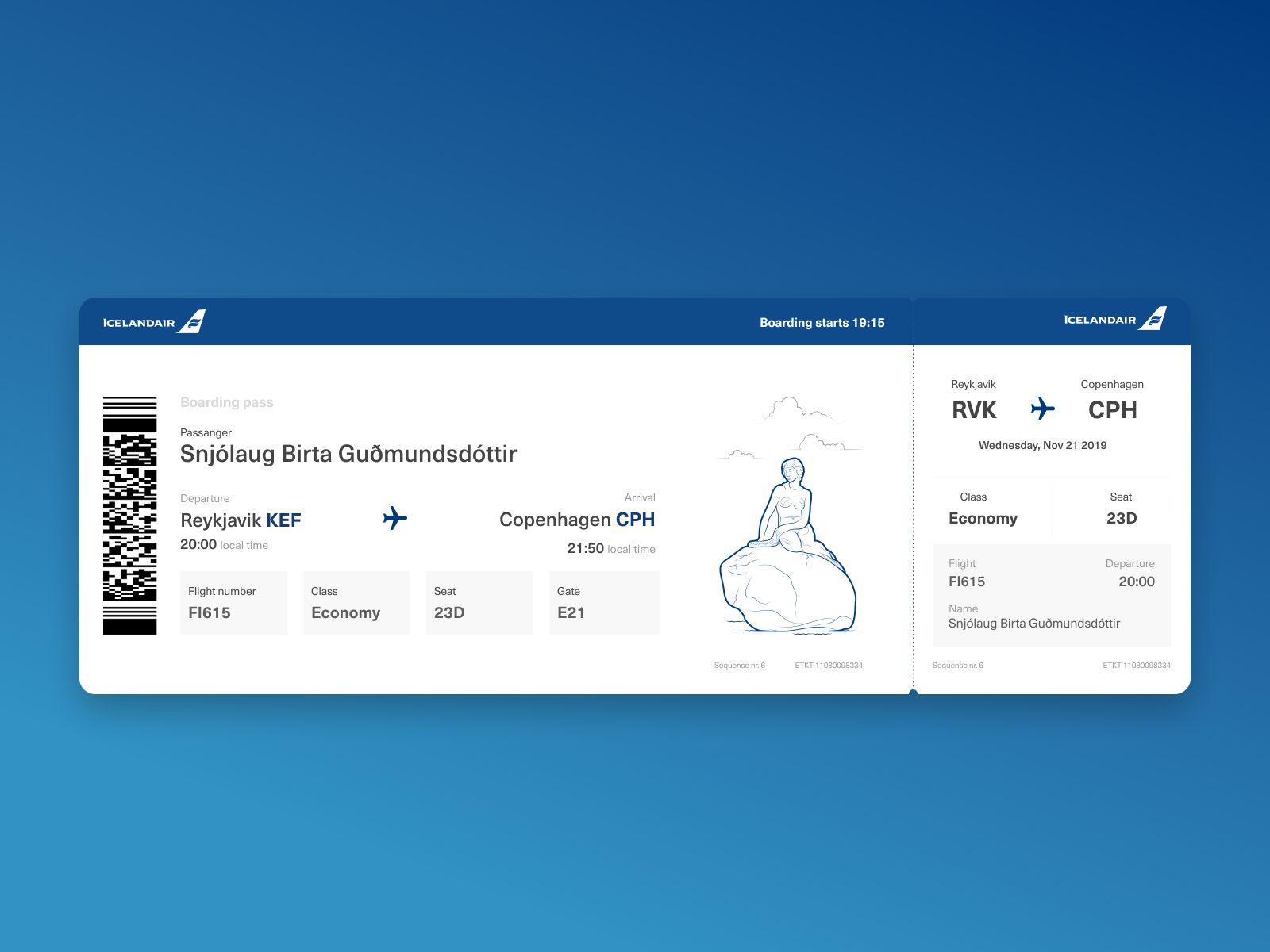Enable the Gate E21 field

pyautogui.click(x=604, y=603)
